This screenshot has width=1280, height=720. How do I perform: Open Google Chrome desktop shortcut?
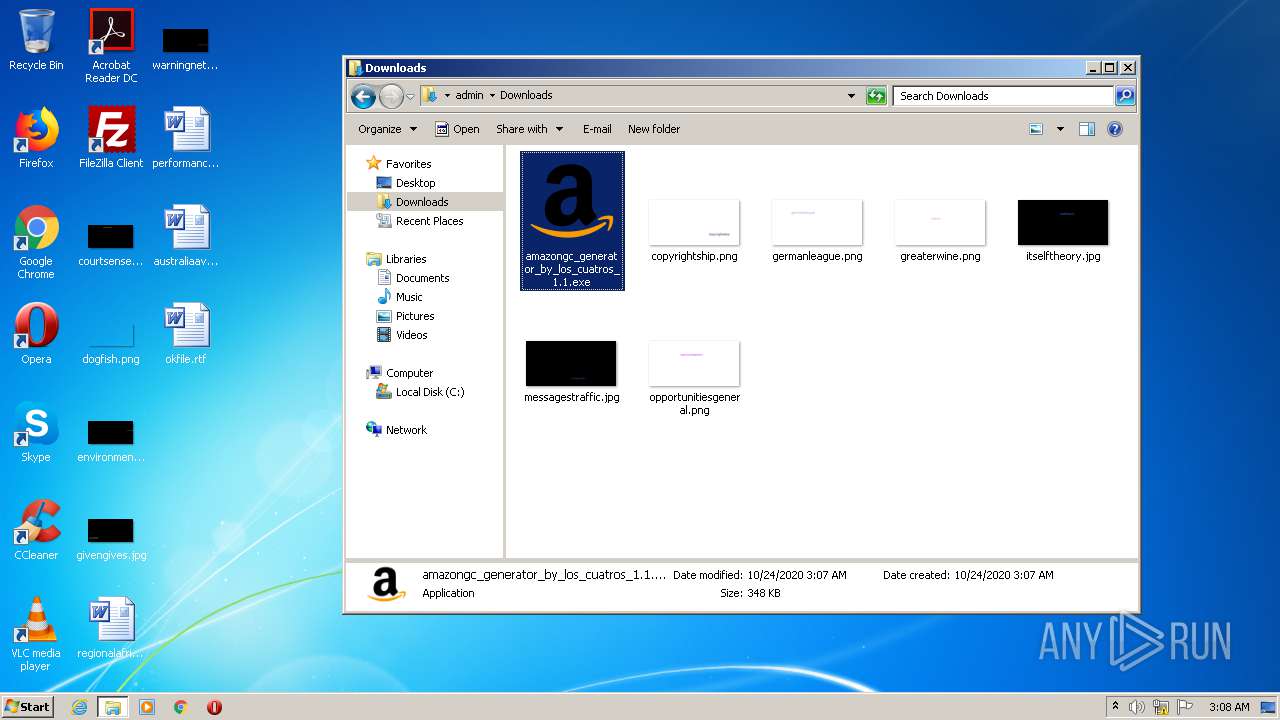pyautogui.click(x=36, y=242)
